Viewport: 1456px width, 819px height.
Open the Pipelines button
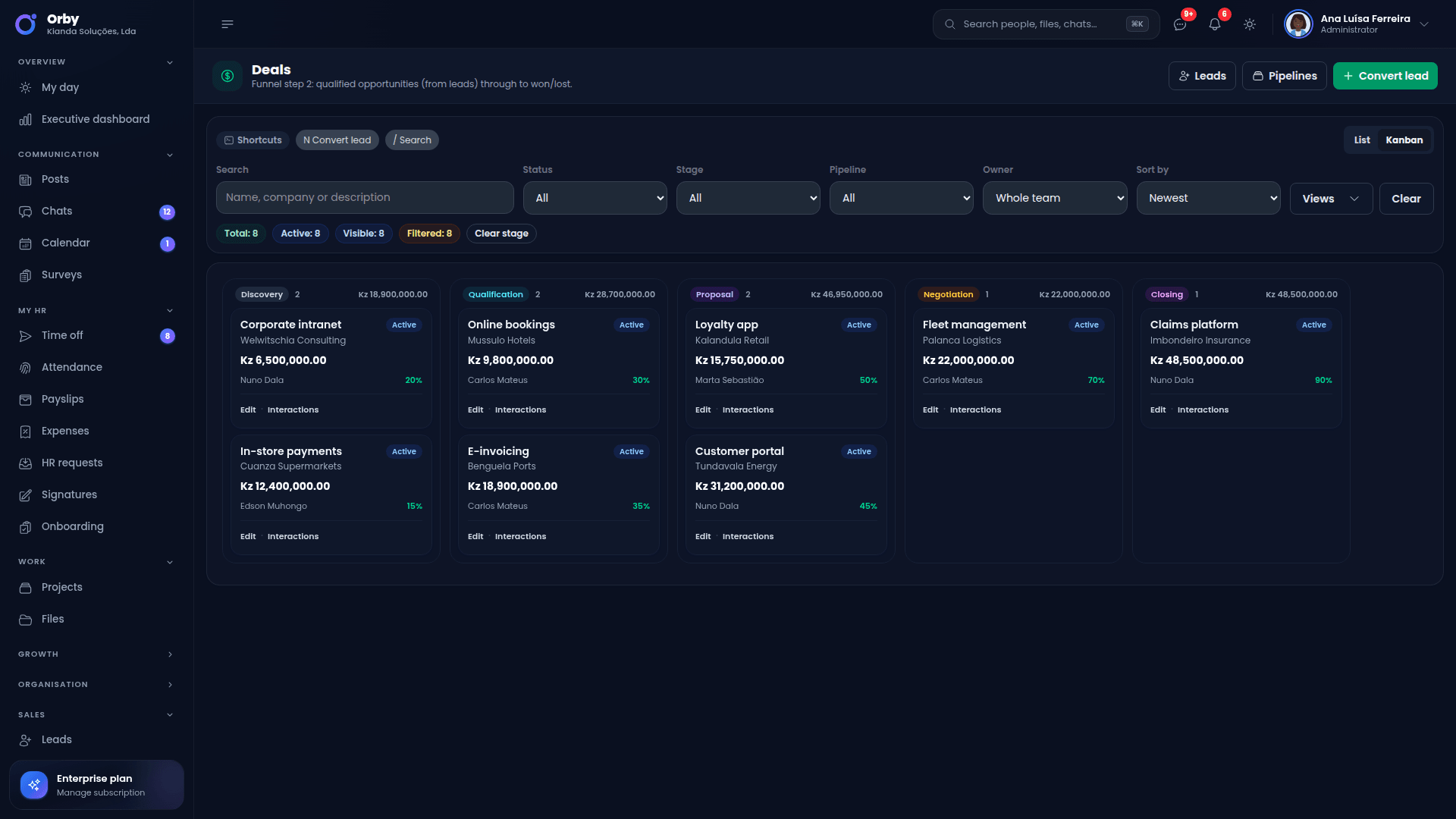coord(1284,76)
